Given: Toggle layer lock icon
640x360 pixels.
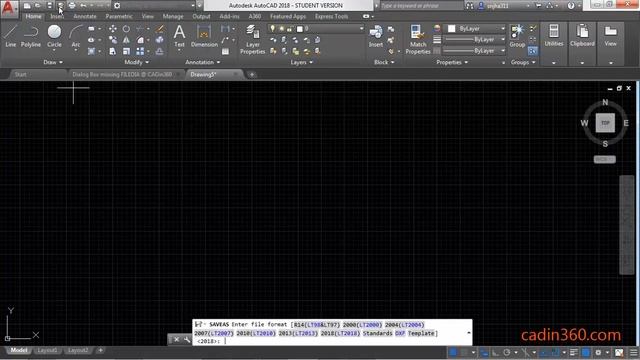Looking at the screenshot, I should pyautogui.click(x=289, y=29).
